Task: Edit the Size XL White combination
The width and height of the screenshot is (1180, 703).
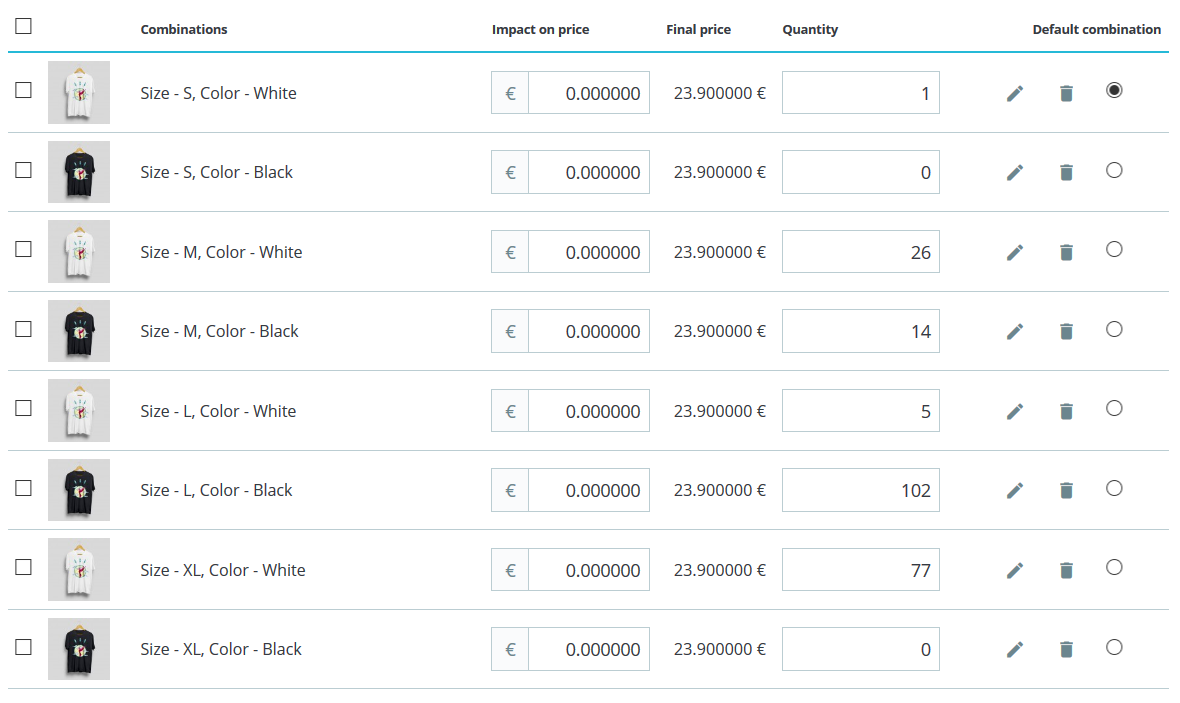Action: click(x=1015, y=570)
